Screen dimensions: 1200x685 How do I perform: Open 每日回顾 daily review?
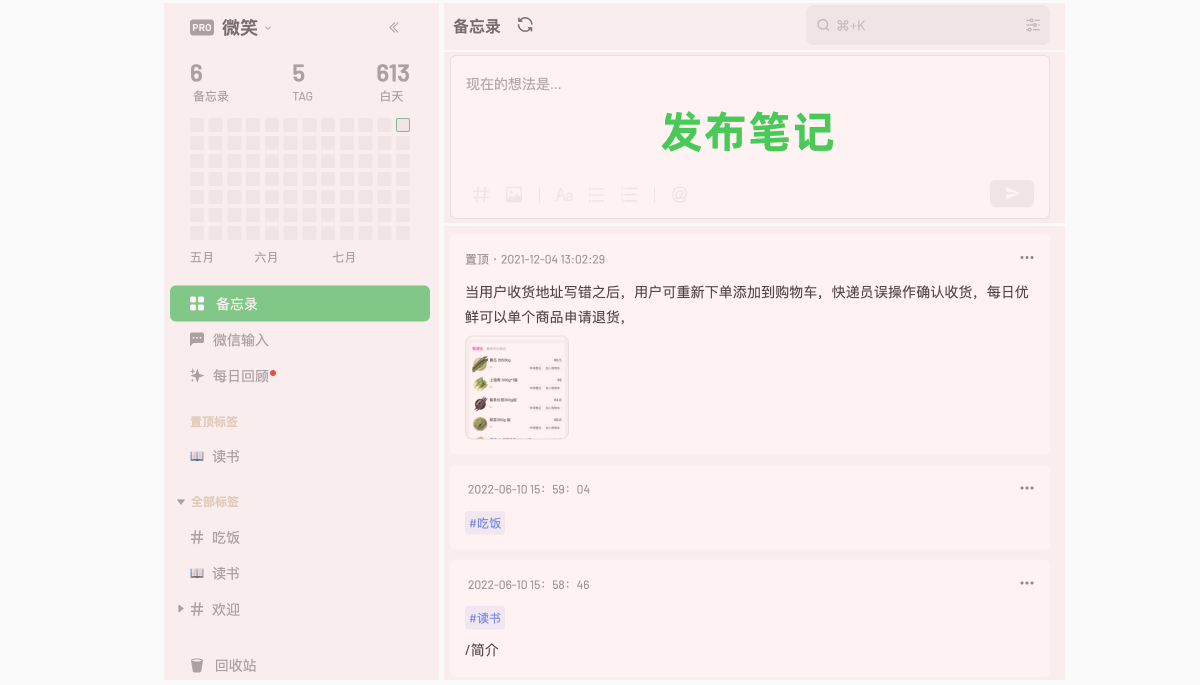tap(240, 376)
